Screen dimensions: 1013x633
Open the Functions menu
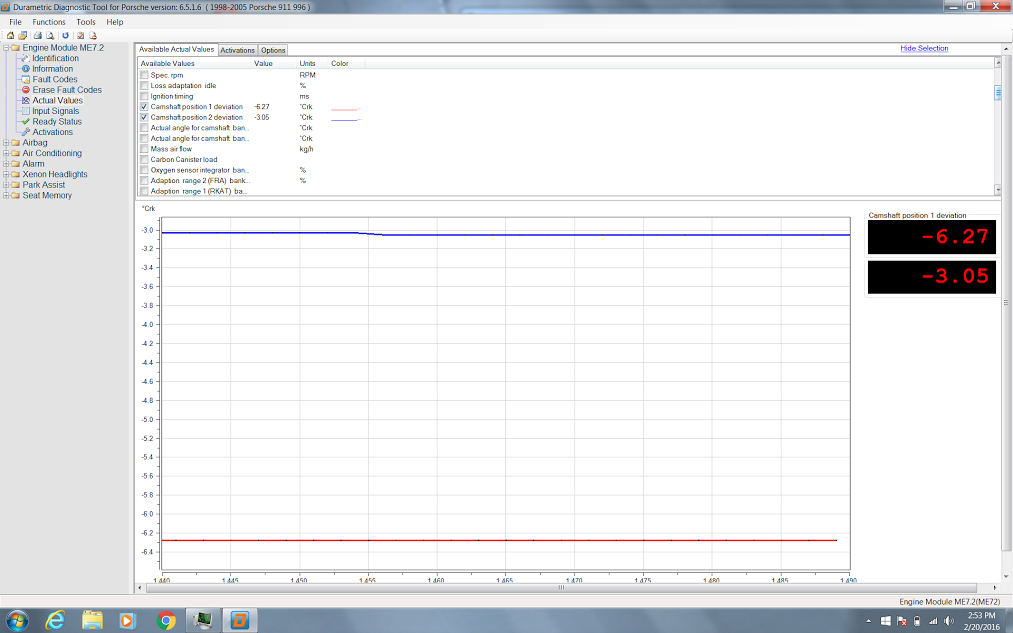48,21
